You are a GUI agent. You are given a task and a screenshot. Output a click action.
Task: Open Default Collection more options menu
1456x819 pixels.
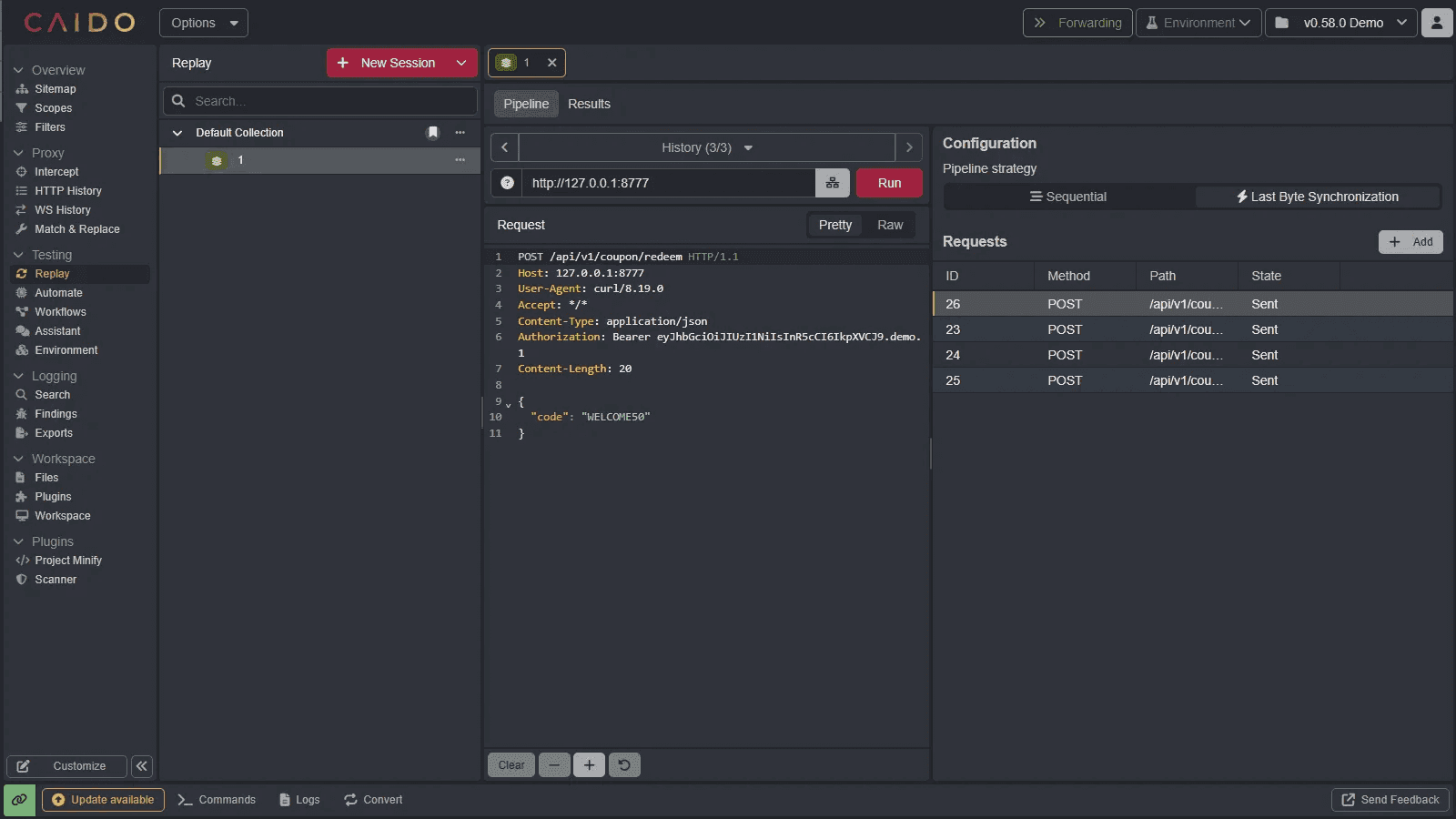point(460,133)
